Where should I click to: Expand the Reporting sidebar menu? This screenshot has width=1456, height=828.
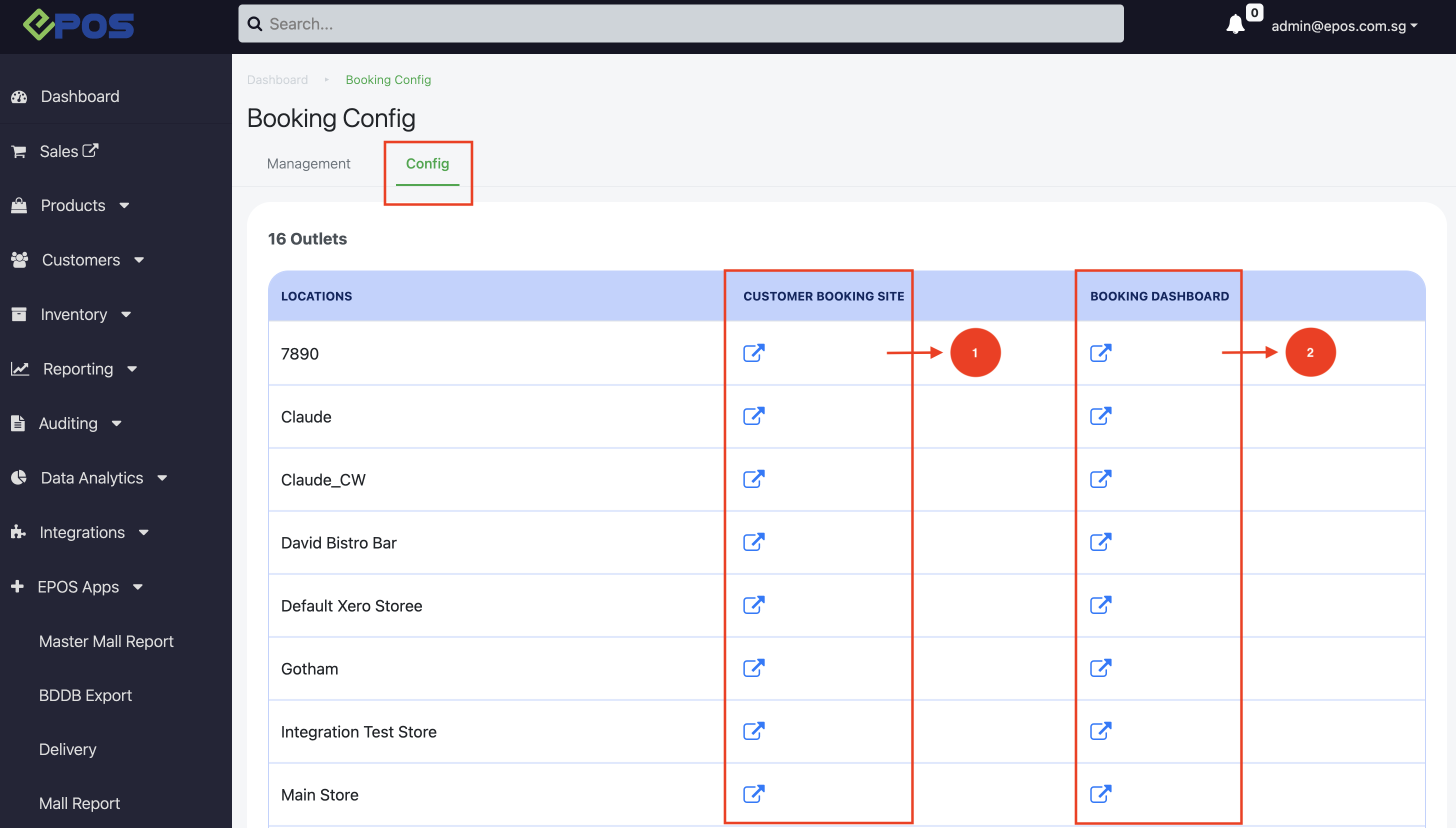tap(78, 369)
